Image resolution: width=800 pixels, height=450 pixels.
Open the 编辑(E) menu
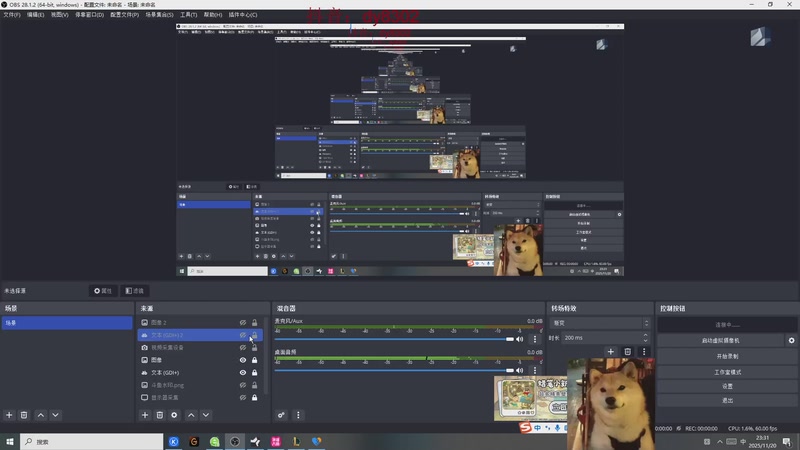(35, 15)
